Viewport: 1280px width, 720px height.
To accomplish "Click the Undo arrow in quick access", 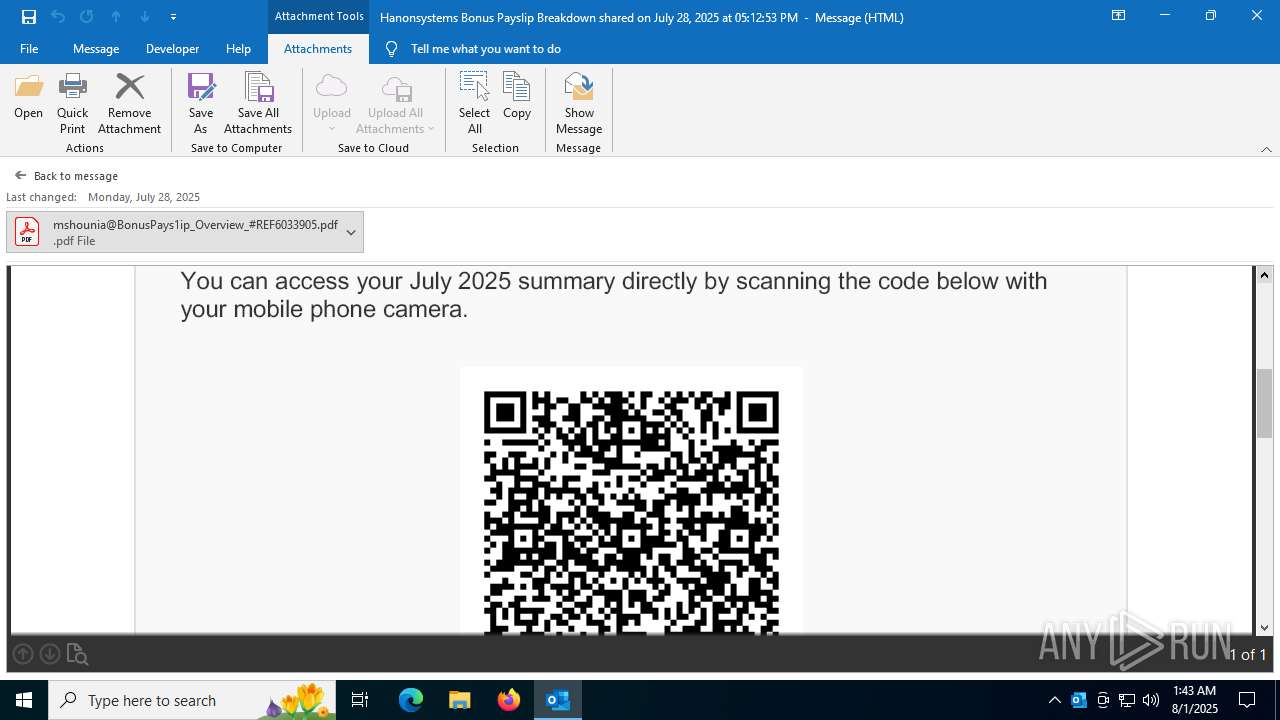I will tap(58, 17).
